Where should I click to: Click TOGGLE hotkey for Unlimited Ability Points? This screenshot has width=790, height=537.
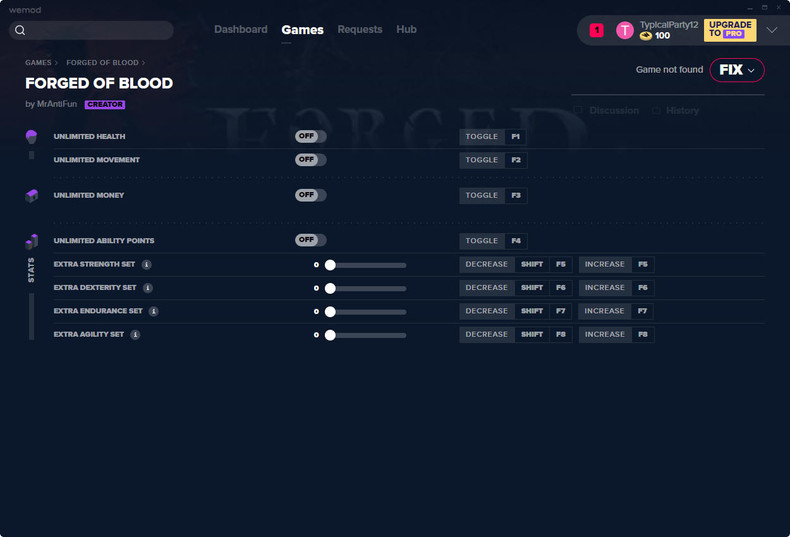click(482, 241)
